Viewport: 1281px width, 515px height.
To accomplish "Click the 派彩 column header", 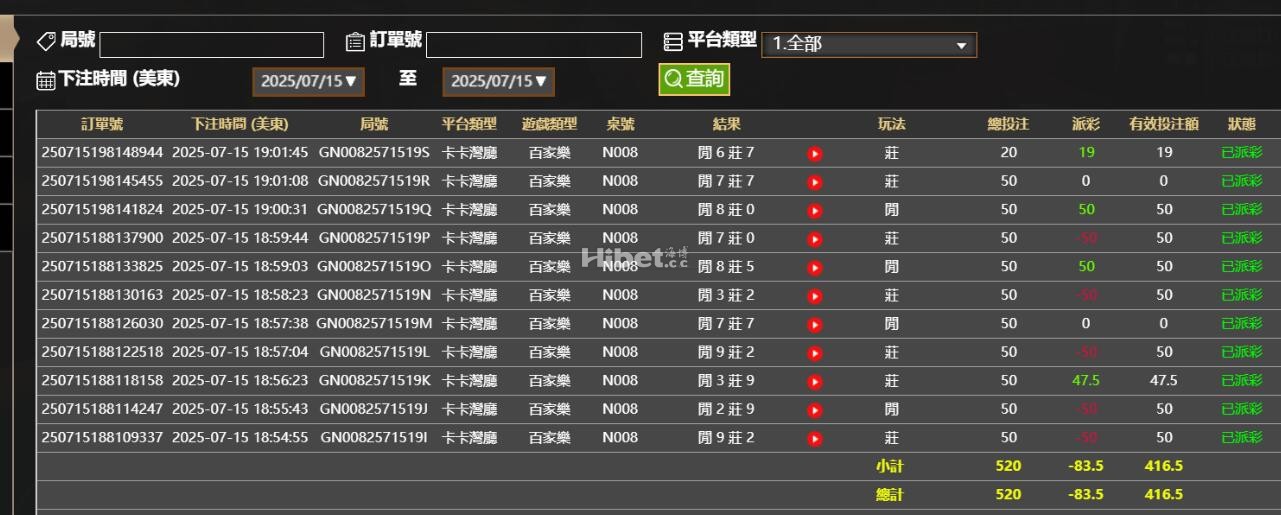I will tap(1085, 125).
